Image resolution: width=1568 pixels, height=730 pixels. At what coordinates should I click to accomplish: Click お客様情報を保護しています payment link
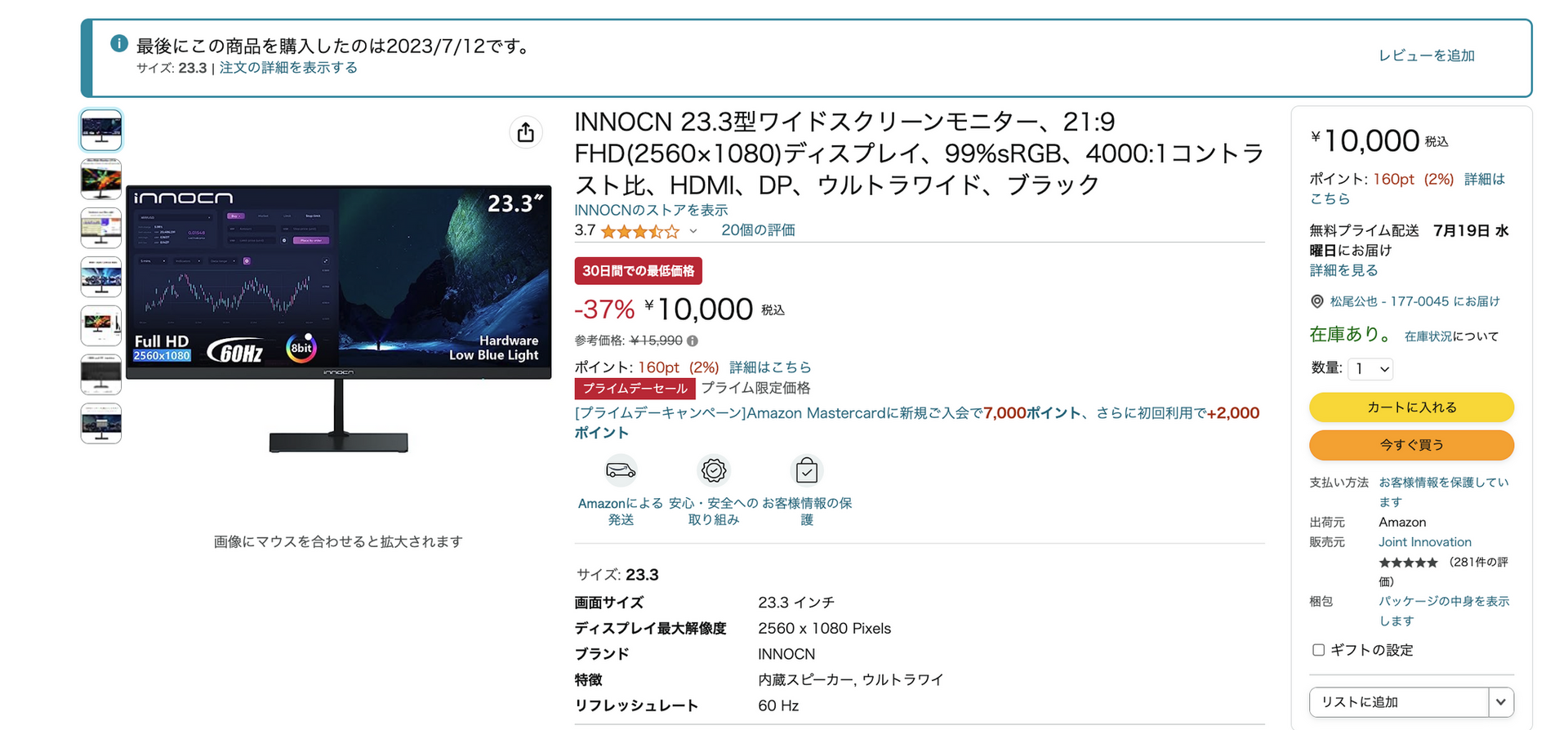pyautogui.click(x=1444, y=492)
